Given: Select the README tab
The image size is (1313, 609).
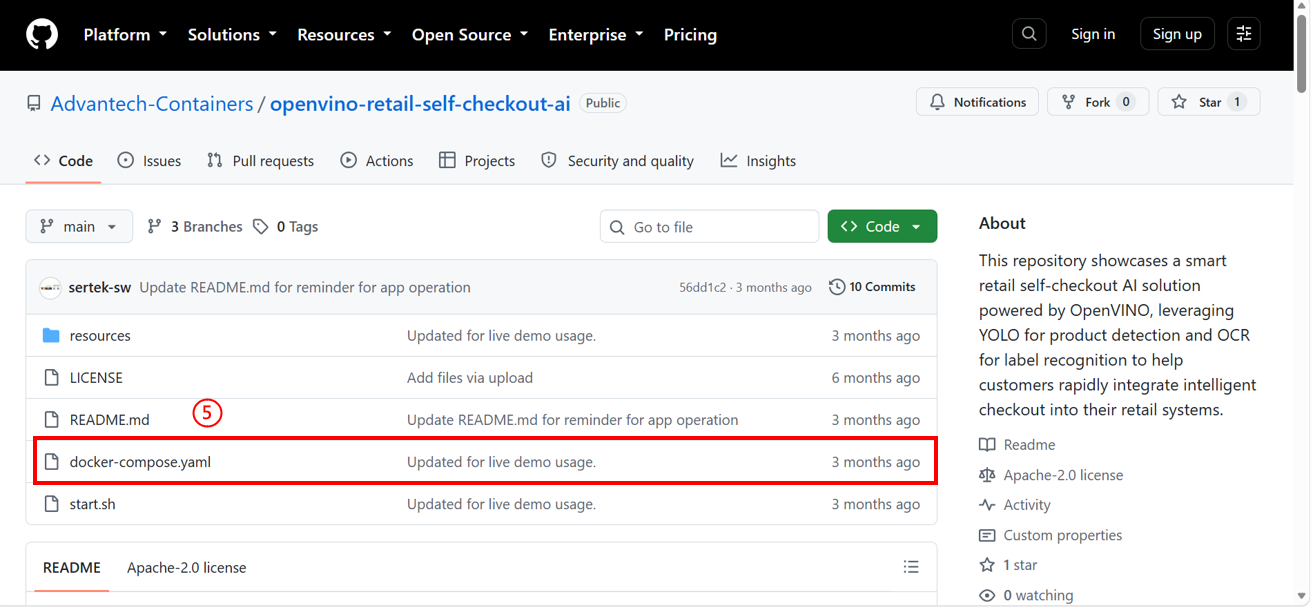Looking at the screenshot, I should coord(72,567).
